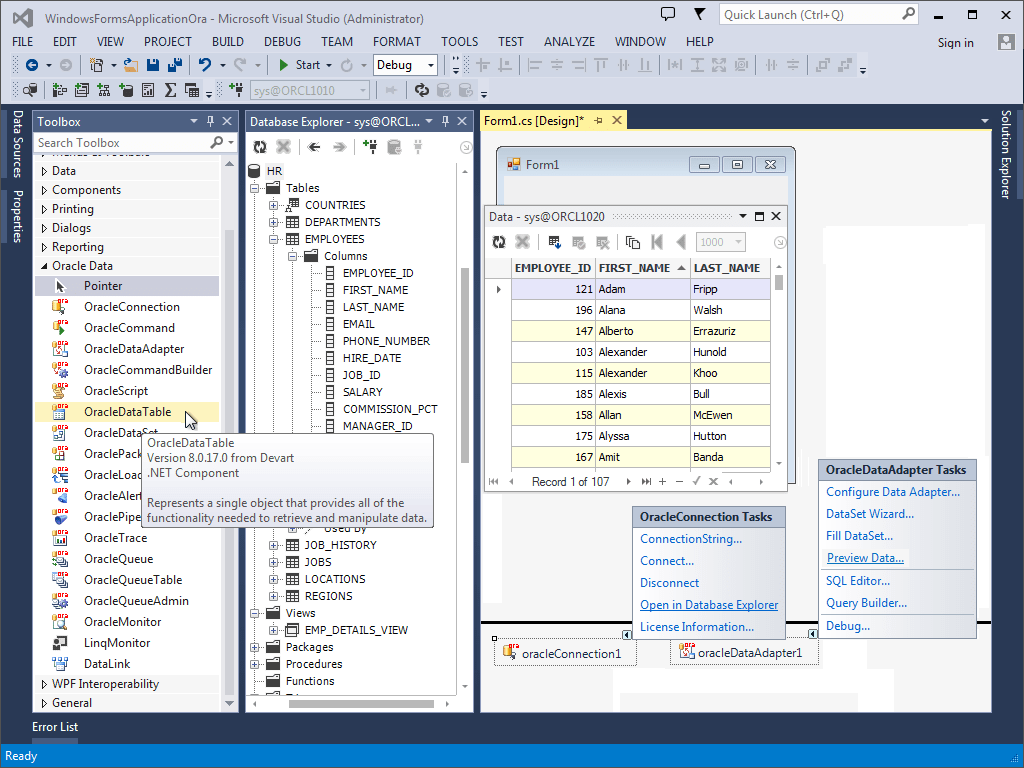Click the Save All toolbar icon
1024x768 pixels.
[174, 65]
